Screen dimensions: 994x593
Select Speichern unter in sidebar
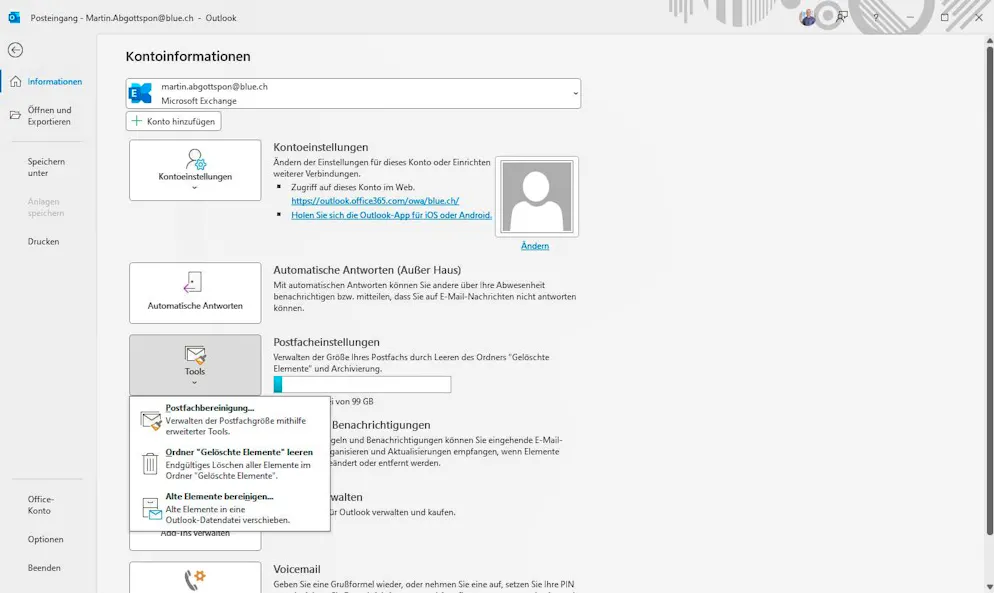[46, 167]
